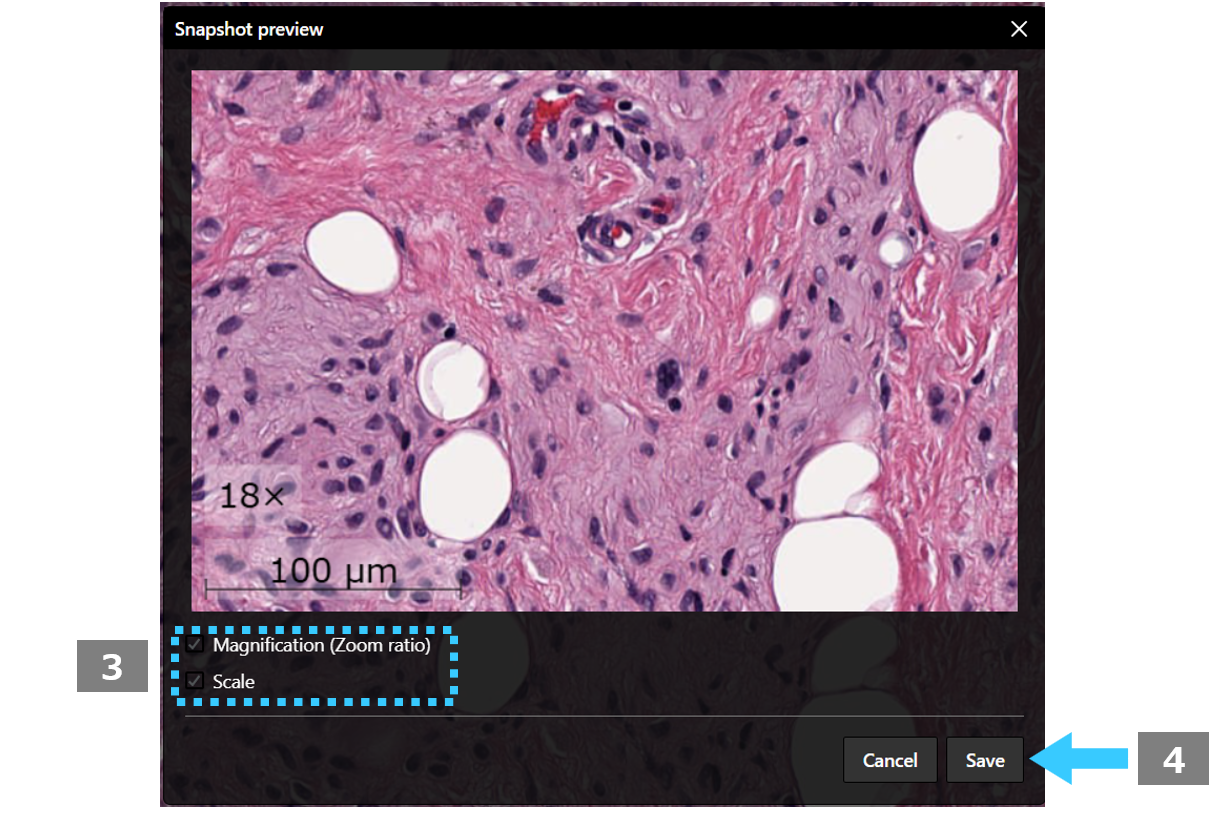This screenshot has height=816, width=1215.
Task: Click the "Scale" label text
Action: click(233, 681)
